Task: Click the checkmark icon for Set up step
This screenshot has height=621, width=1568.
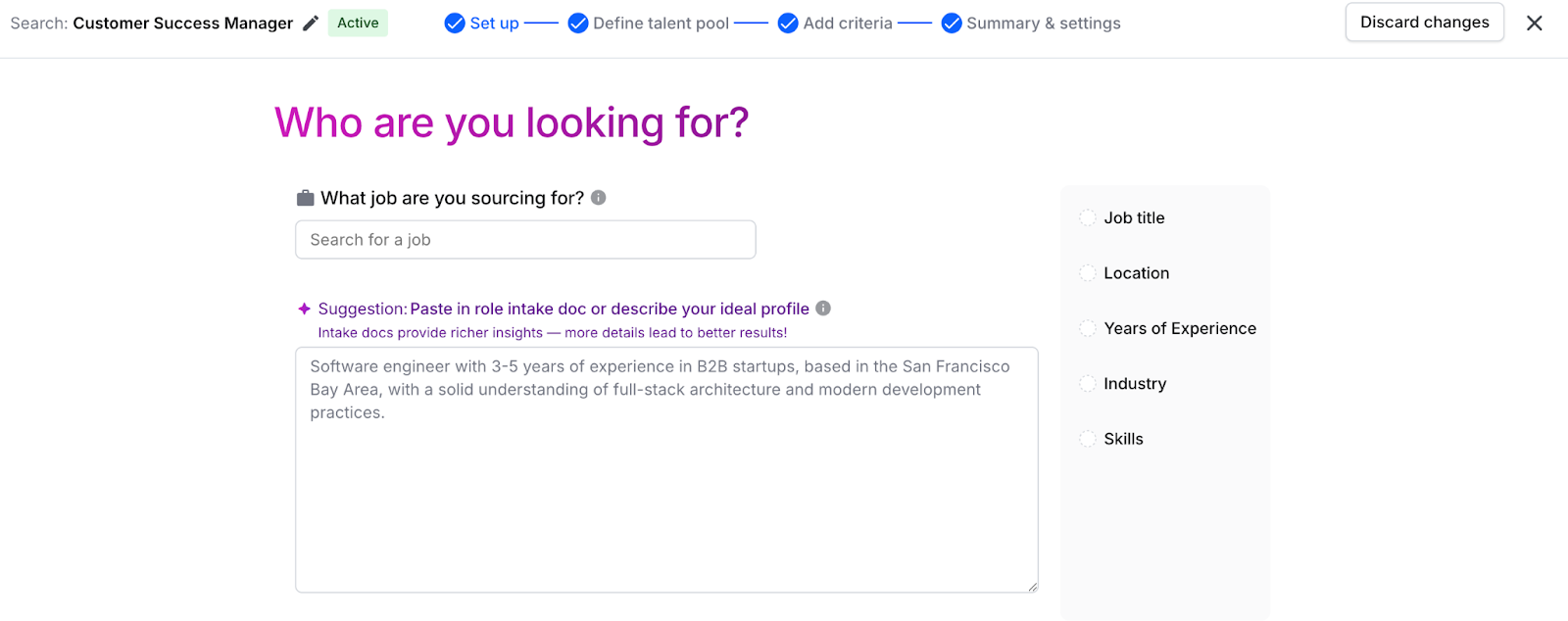Action: (455, 24)
